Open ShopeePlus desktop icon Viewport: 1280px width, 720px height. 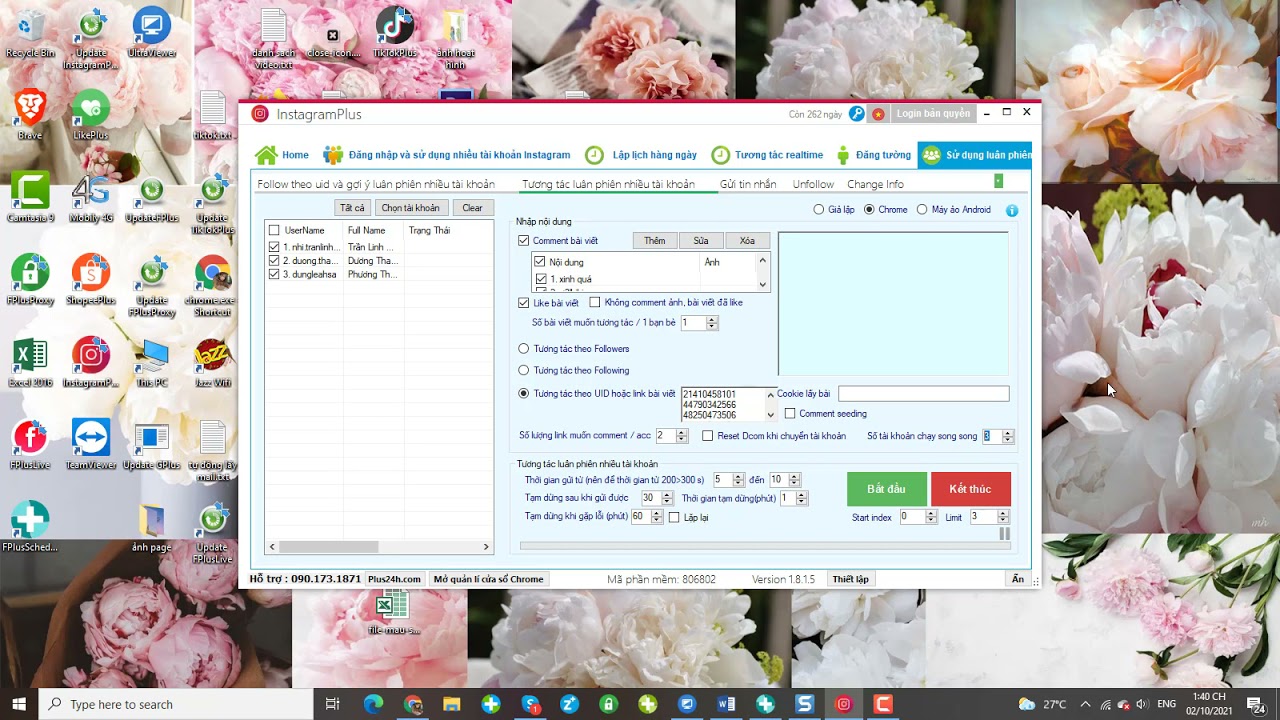90,279
